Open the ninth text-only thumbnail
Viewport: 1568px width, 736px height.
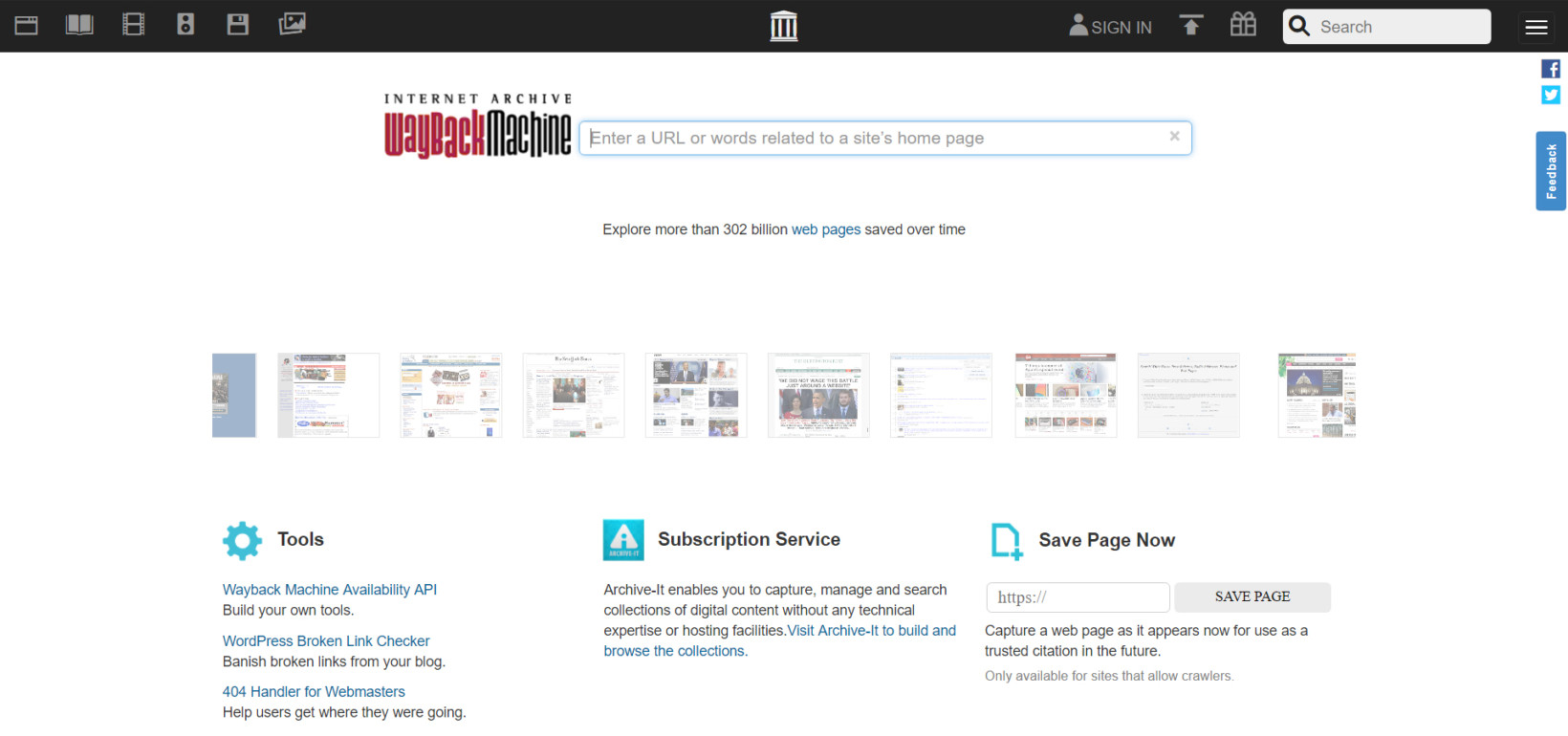pos(1188,396)
